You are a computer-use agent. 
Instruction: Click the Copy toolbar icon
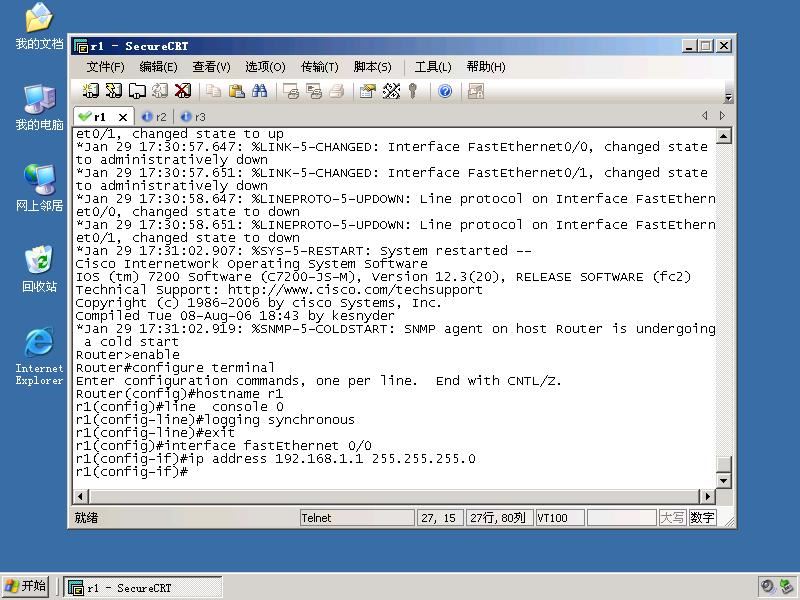(213, 91)
